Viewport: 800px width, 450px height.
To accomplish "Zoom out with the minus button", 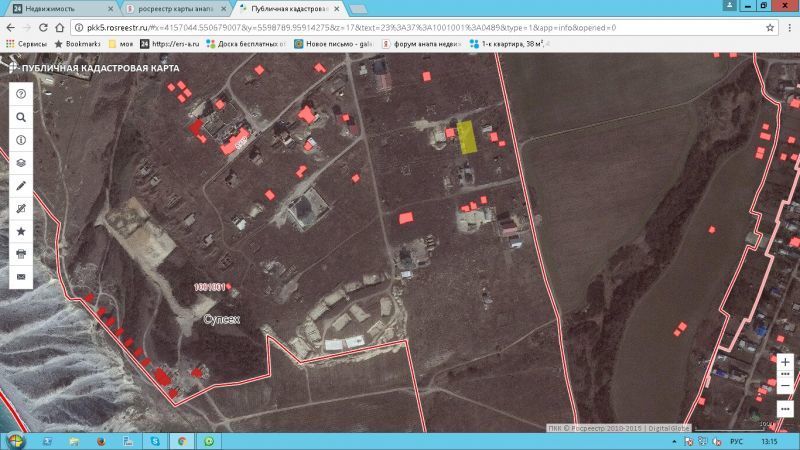I will click(x=785, y=385).
